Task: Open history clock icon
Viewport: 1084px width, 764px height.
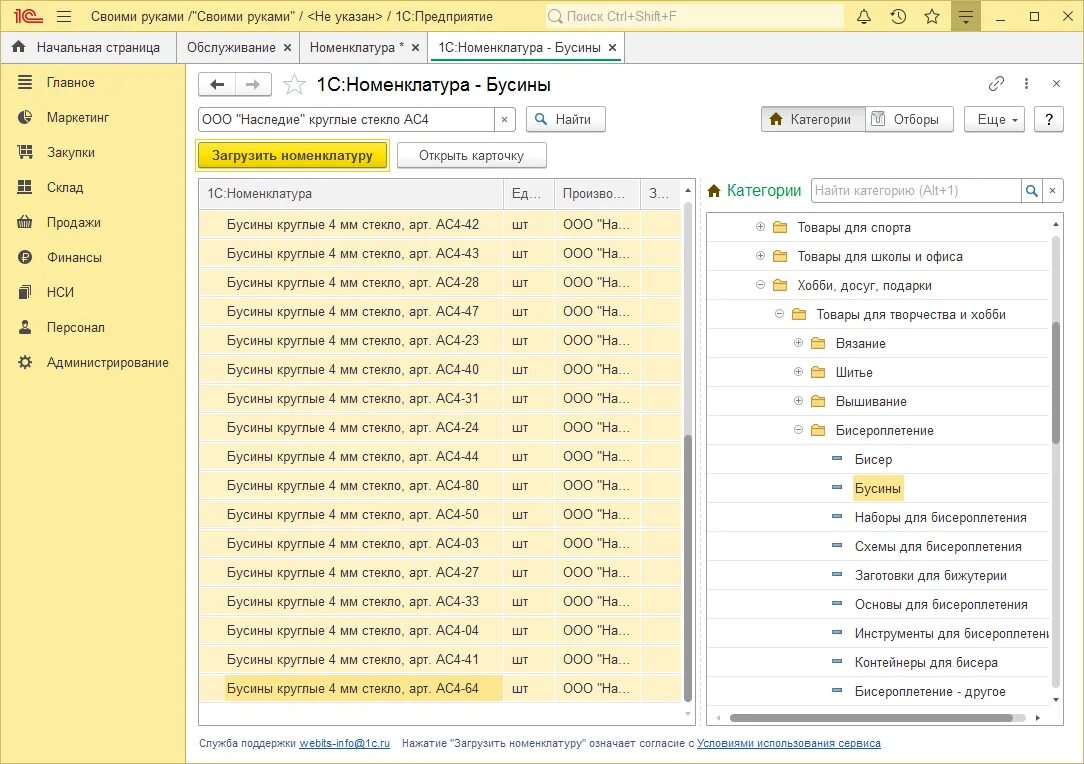Action: tap(898, 16)
